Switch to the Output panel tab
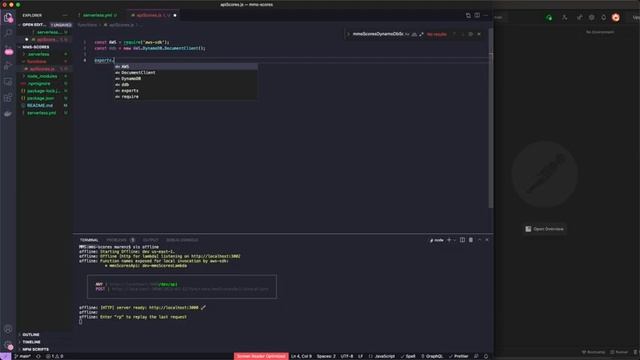 point(150,240)
